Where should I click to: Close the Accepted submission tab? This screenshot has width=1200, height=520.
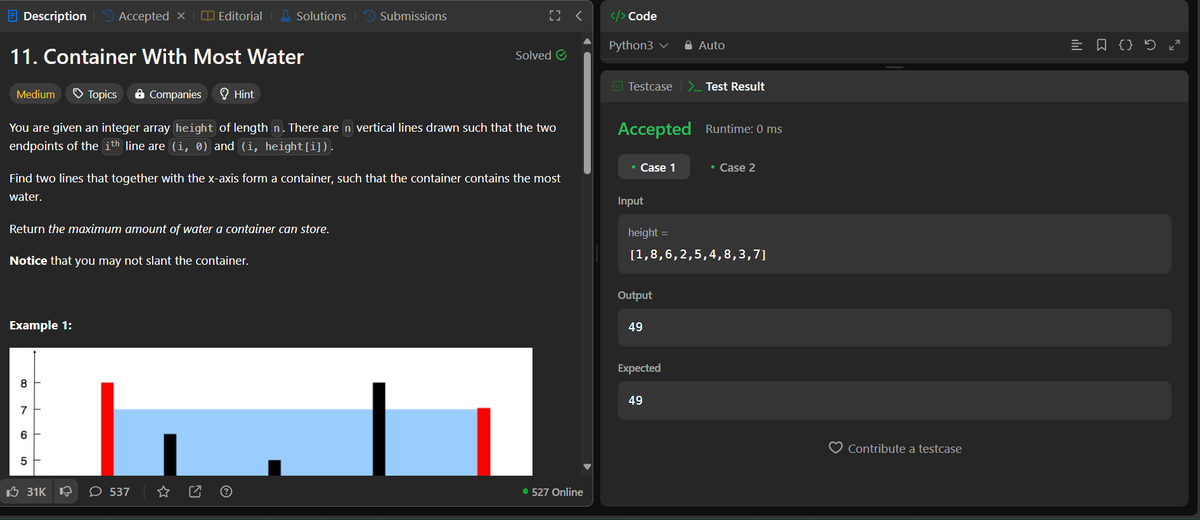[x=180, y=16]
